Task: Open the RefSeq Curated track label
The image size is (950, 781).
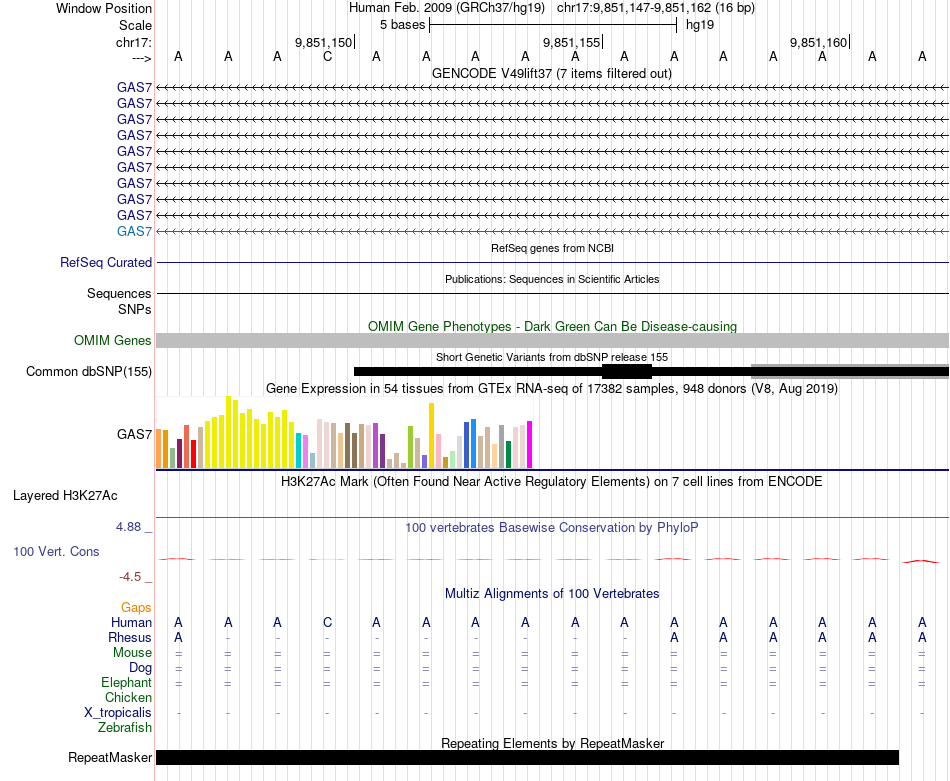Action: [106, 263]
